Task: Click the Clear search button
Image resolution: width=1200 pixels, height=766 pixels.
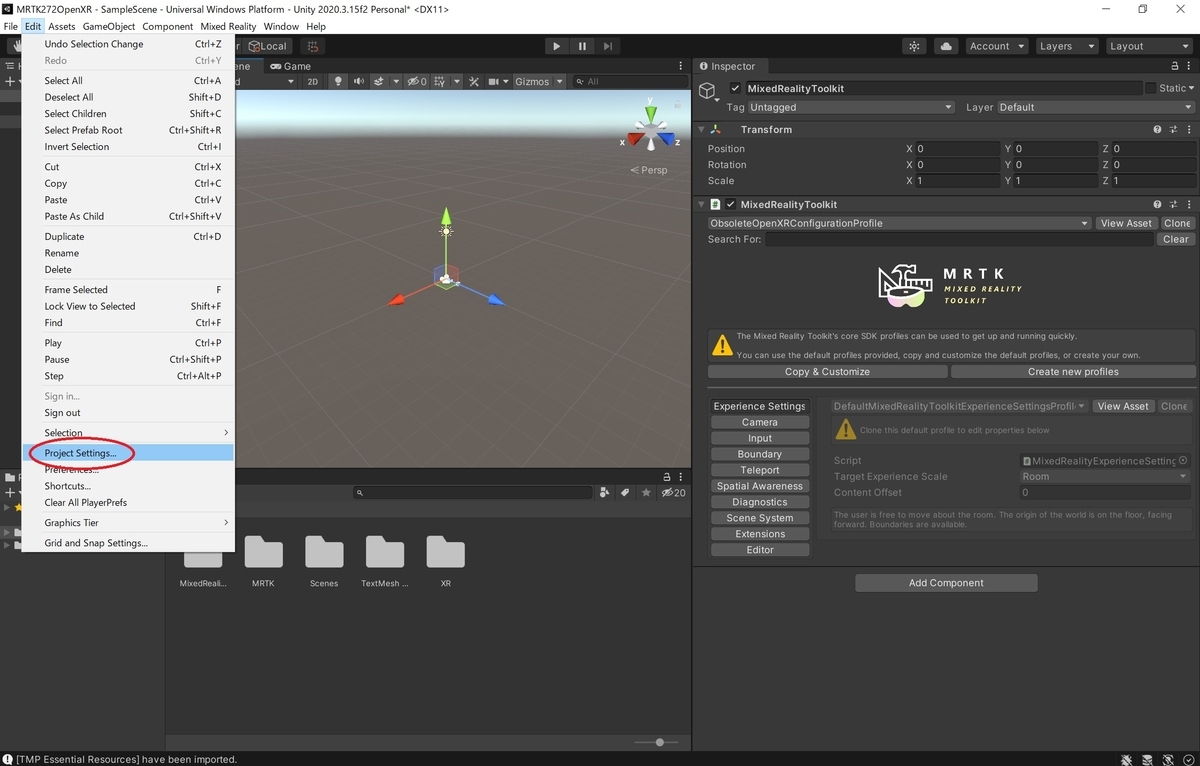Action: [x=1176, y=240]
